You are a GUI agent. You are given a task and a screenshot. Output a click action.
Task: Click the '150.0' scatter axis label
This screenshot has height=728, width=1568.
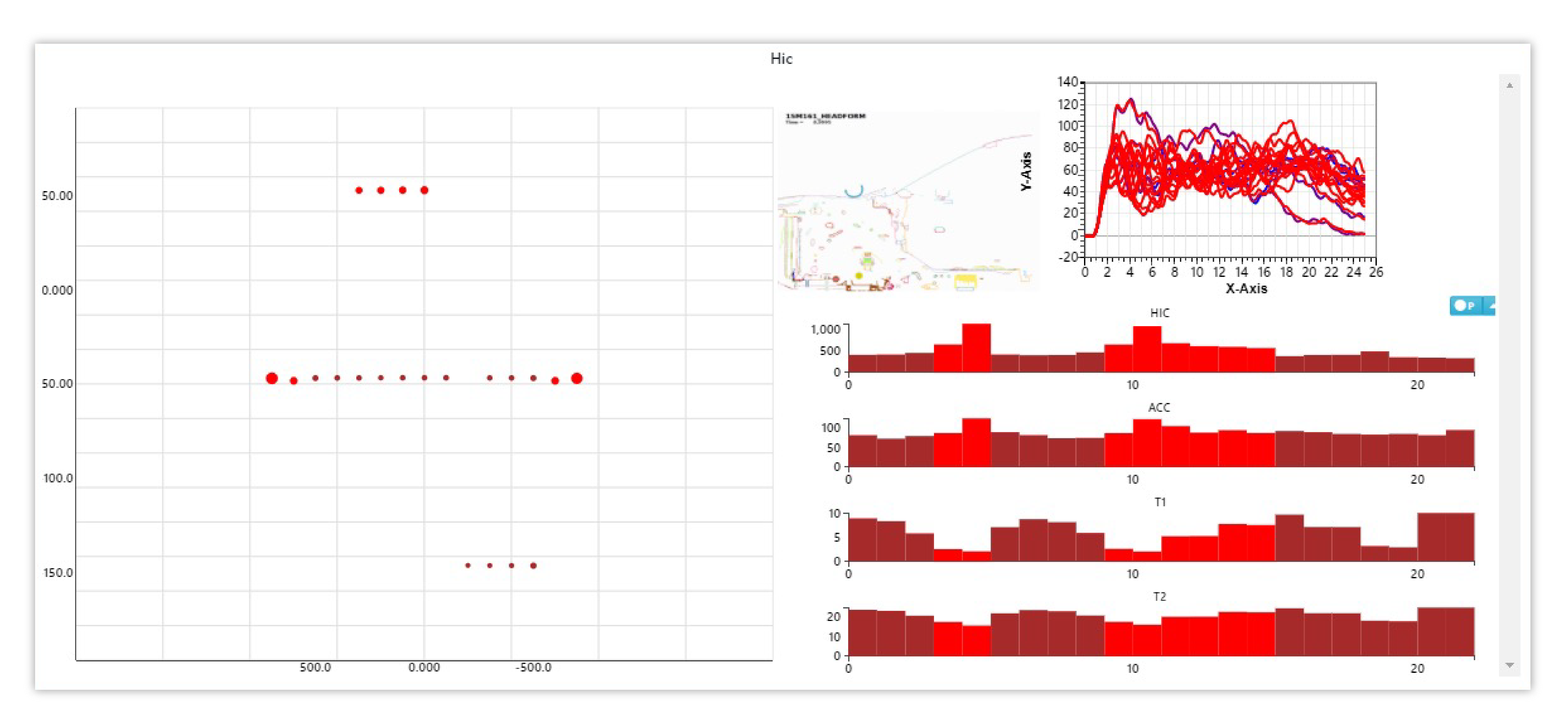click(58, 573)
